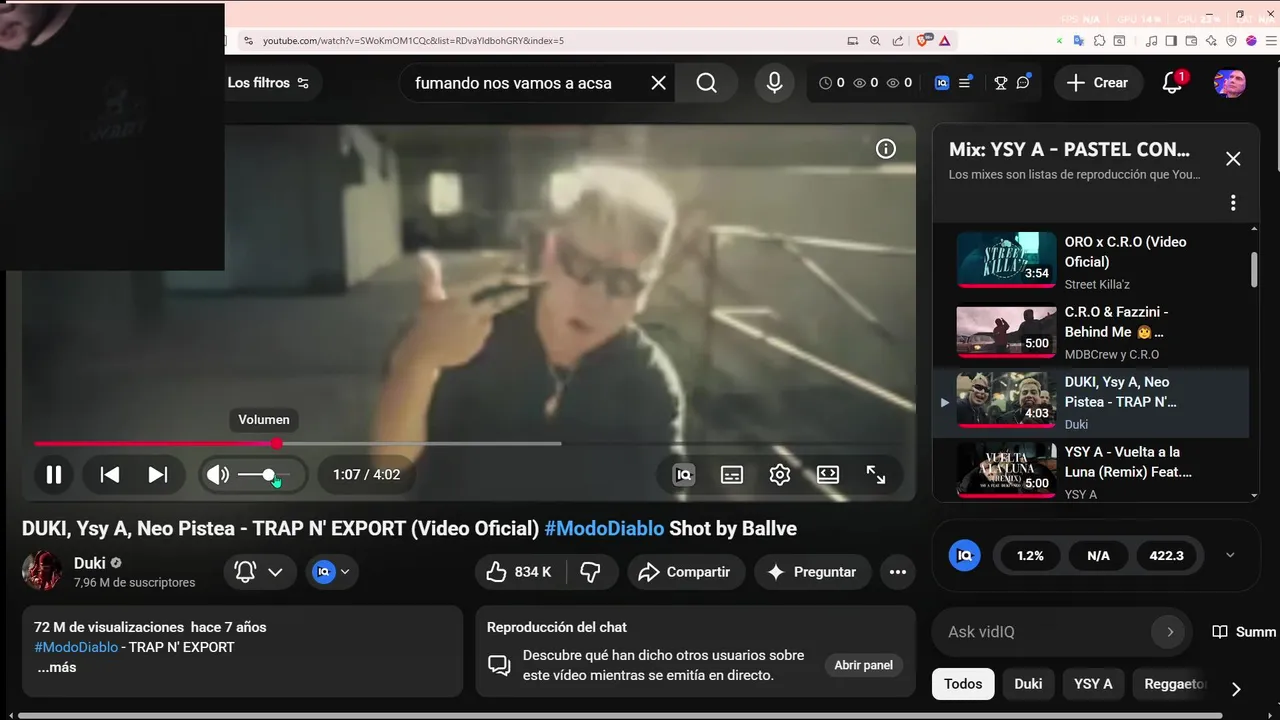Clear the search box text
Viewport: 1280px width, 720px height.
(658, 83)
